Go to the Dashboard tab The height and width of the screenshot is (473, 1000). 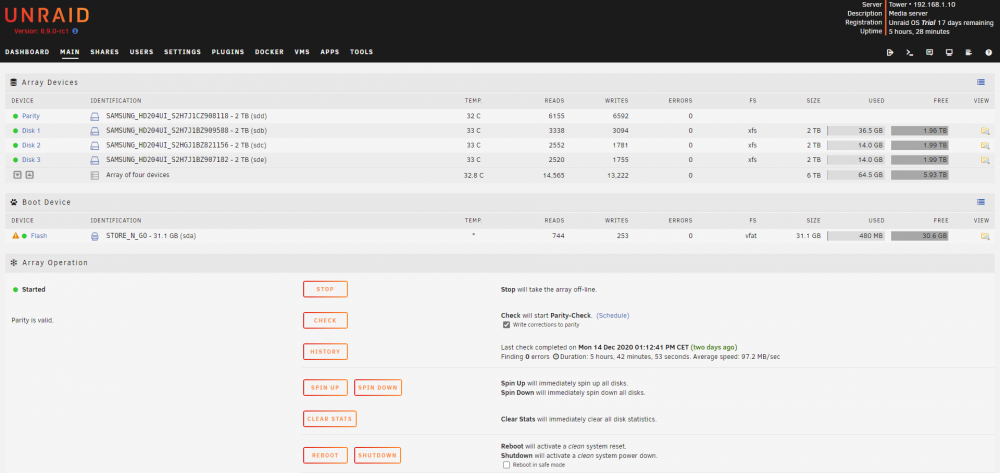pos(27,52)
